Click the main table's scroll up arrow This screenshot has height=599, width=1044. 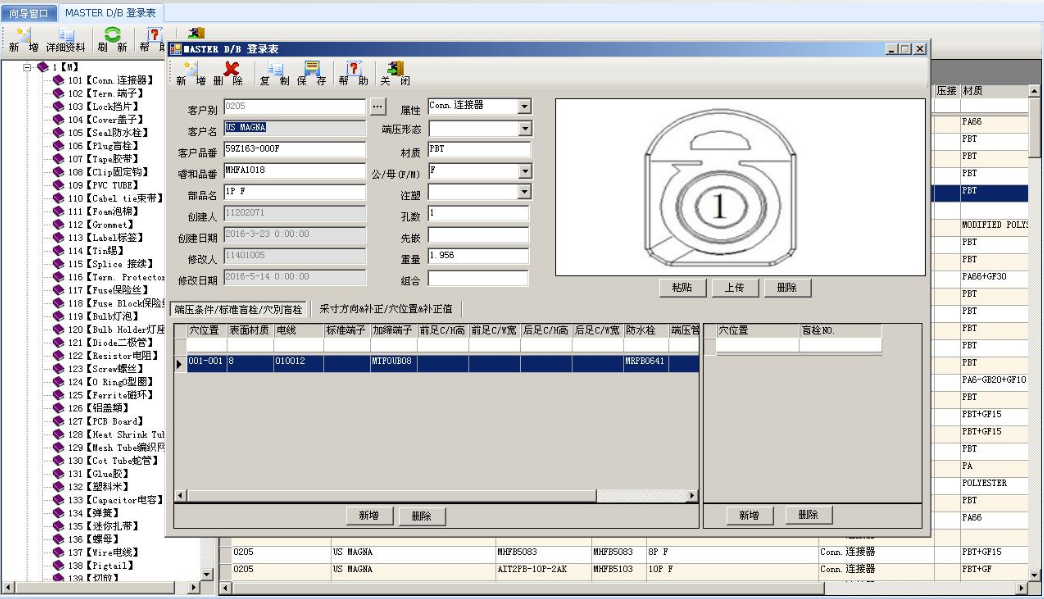(1033, 91)
